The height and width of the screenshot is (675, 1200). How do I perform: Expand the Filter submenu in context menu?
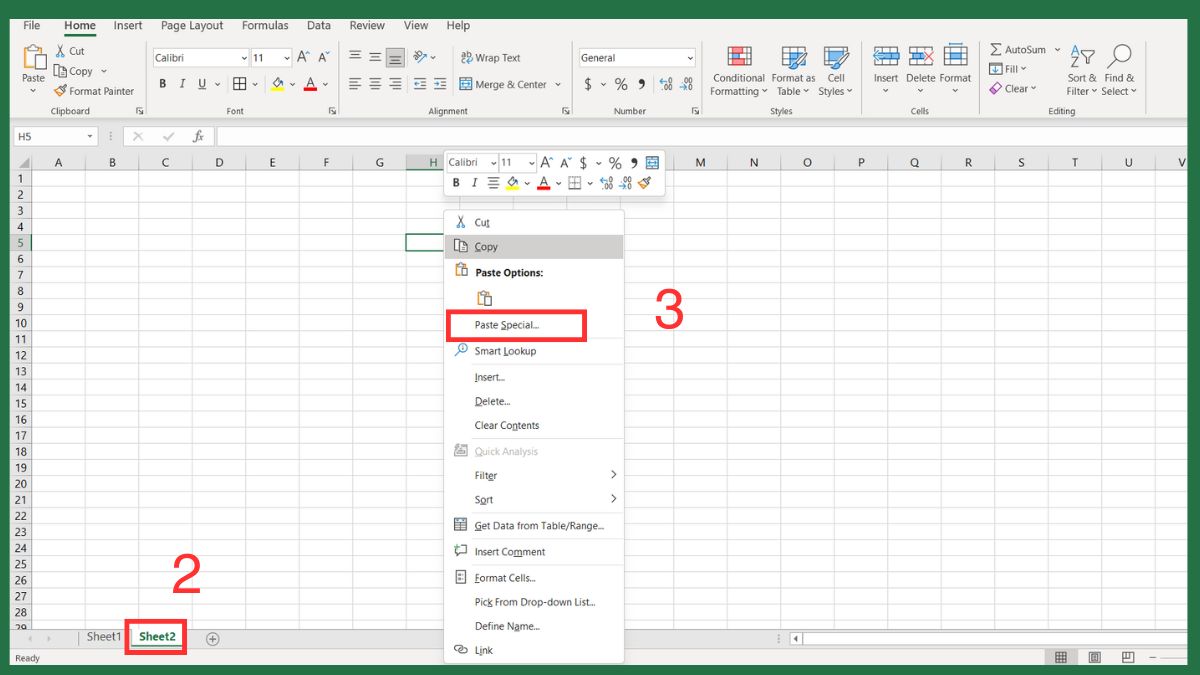pos(613,475)
